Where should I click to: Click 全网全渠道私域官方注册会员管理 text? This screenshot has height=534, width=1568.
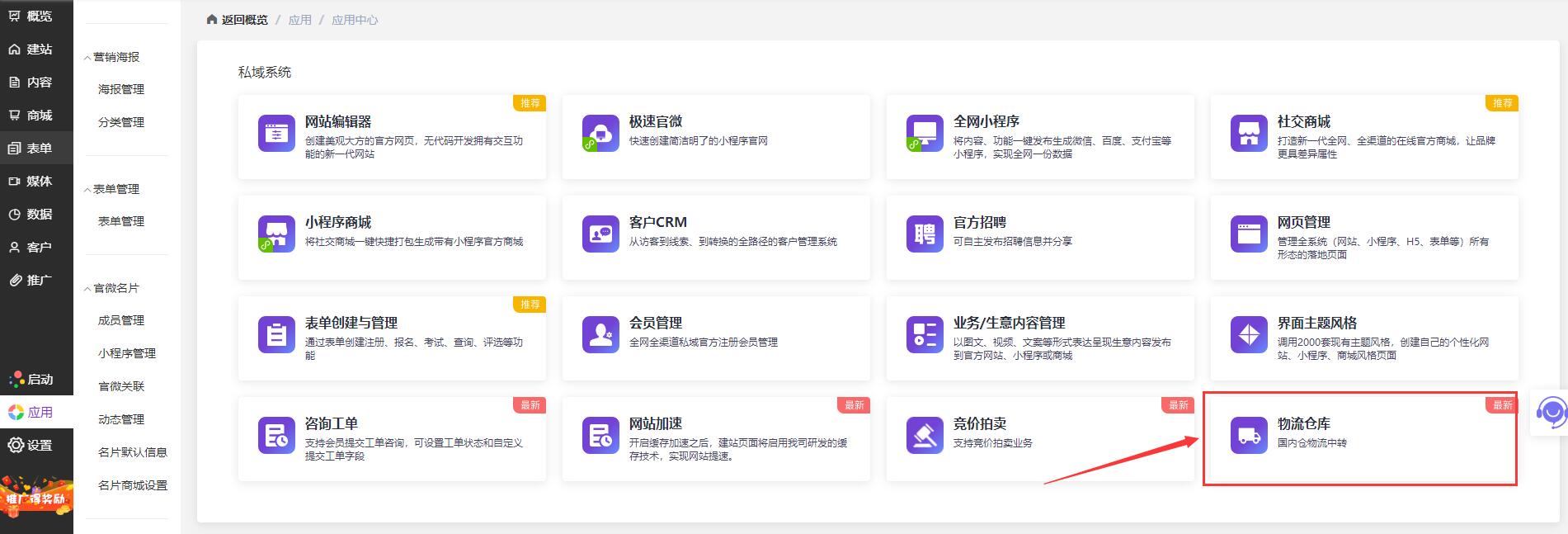click(x=704, y=343)
